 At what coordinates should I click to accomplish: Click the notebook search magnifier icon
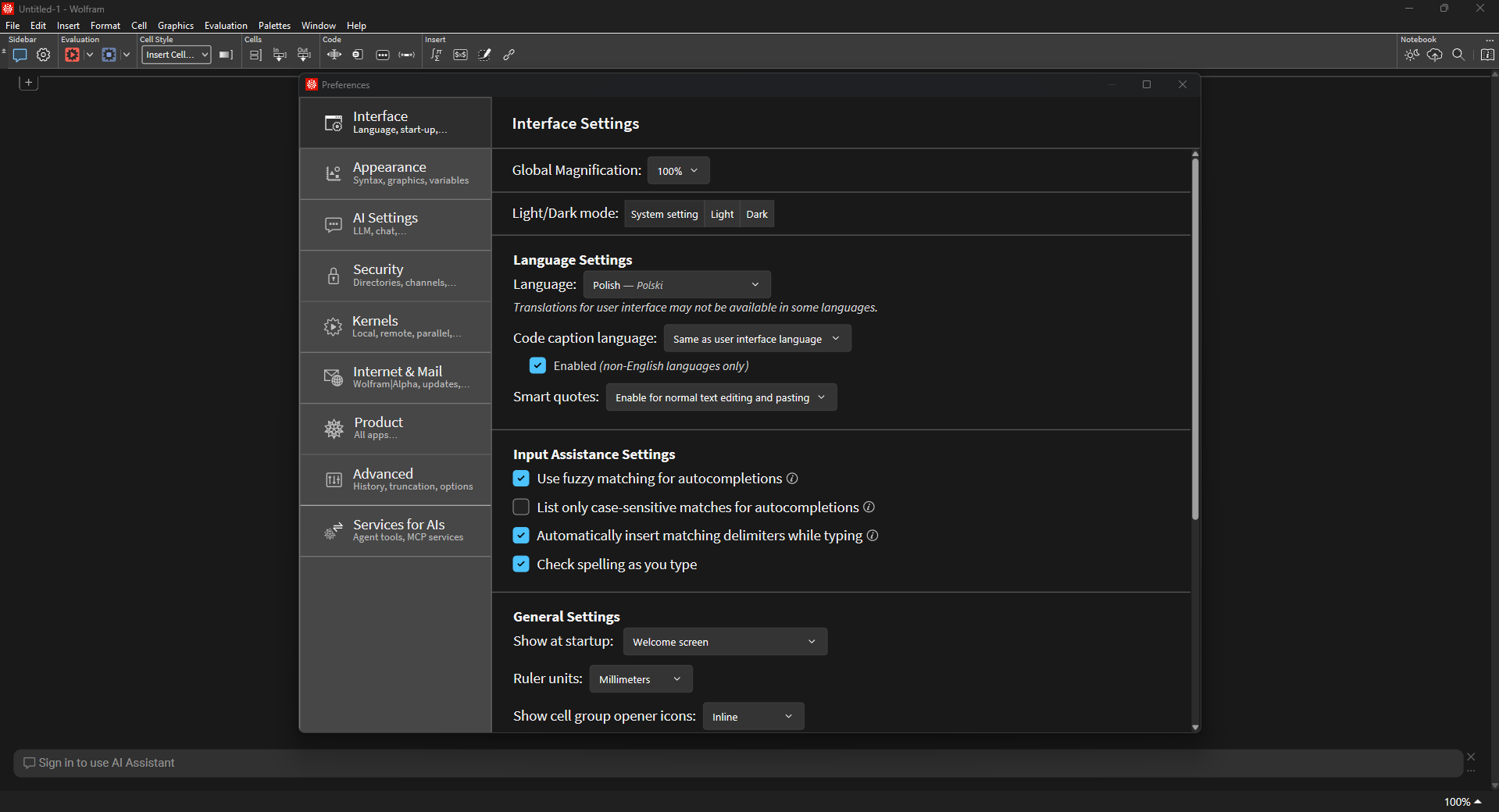[1458, 55]
